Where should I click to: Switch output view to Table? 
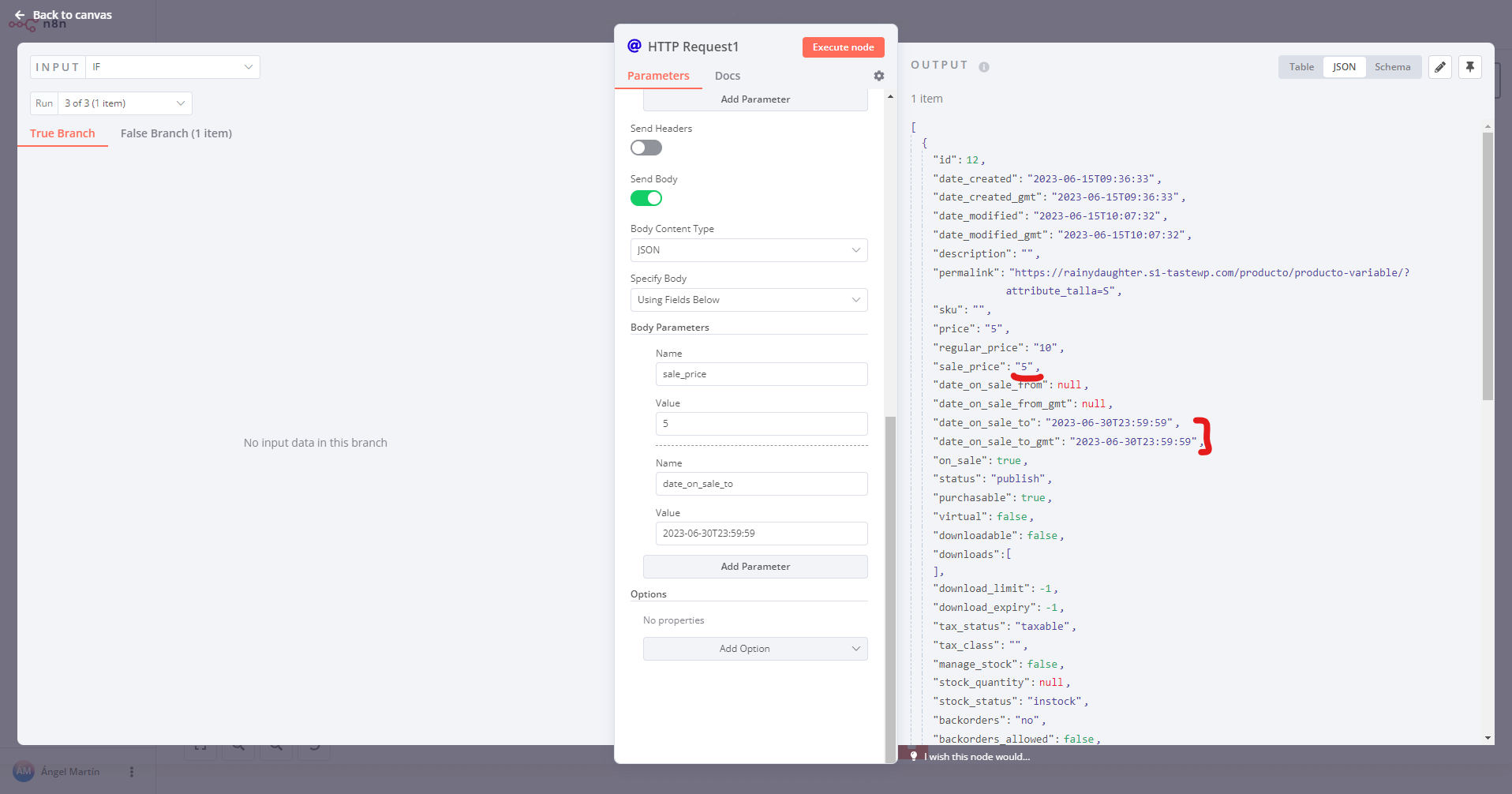[x=1301, y=67]
